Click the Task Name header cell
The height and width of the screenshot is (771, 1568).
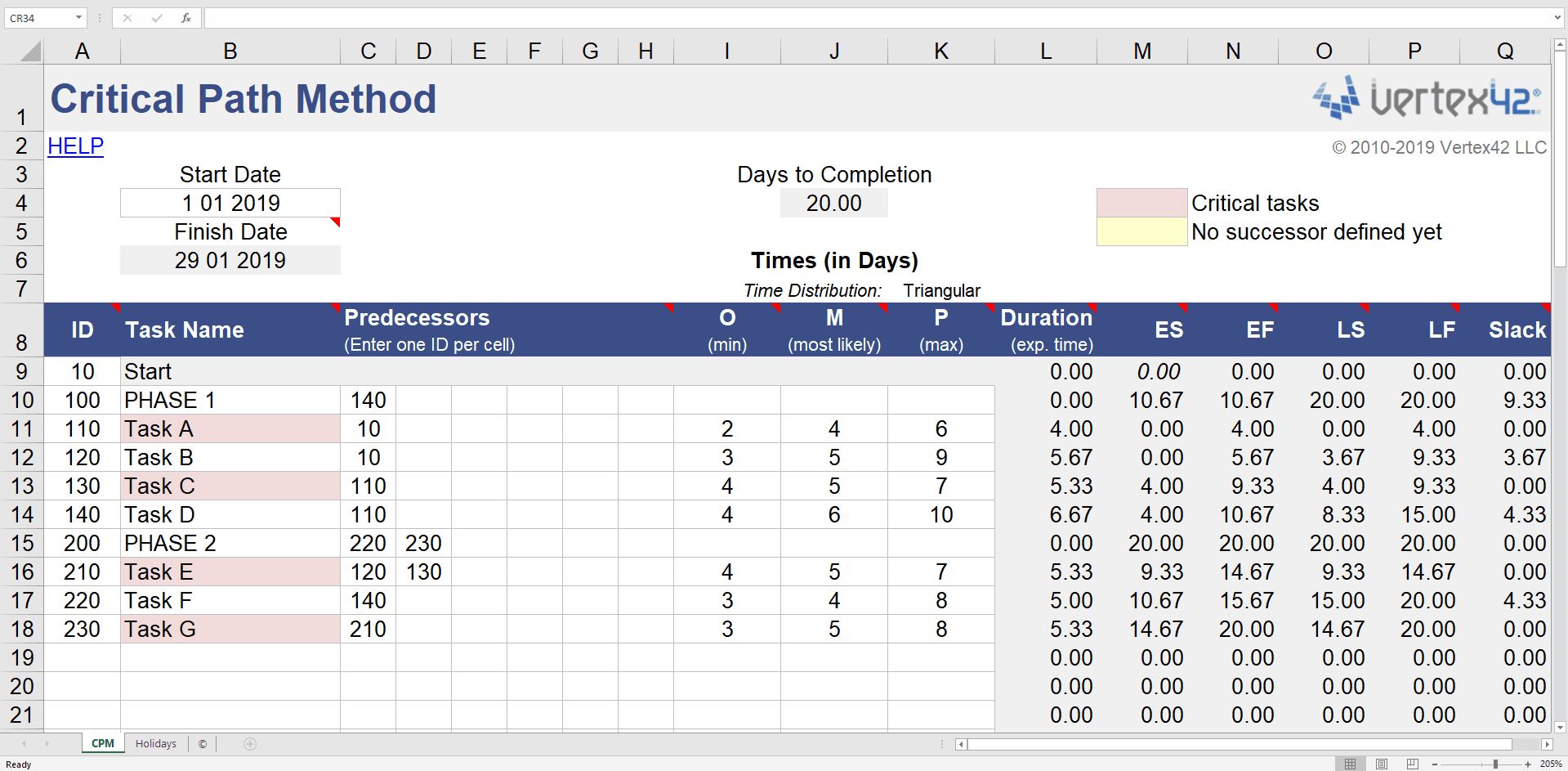tap(230, 329)
